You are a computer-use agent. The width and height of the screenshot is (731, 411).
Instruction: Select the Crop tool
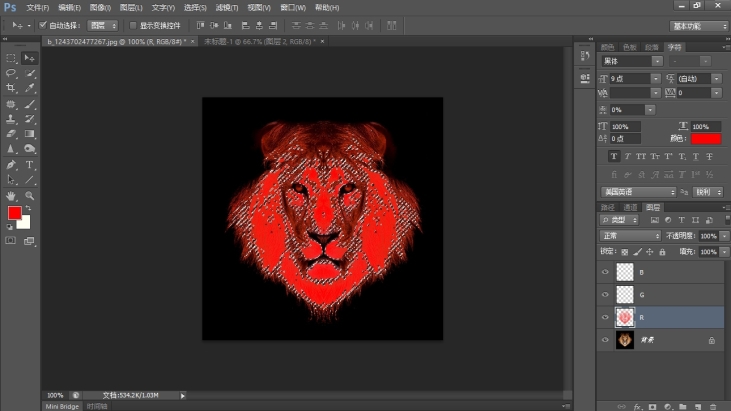point(11,89)
